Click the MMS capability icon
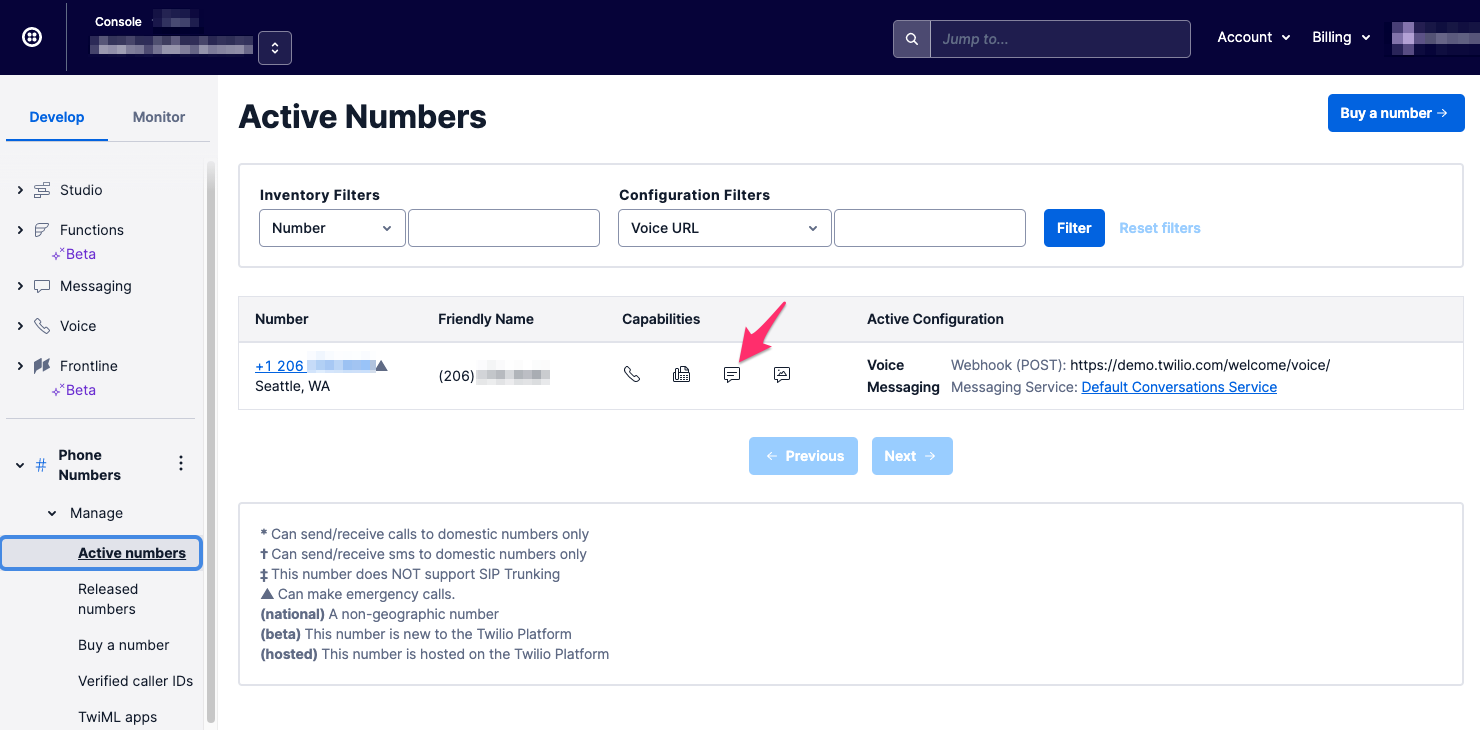 [x=782, y=374]
